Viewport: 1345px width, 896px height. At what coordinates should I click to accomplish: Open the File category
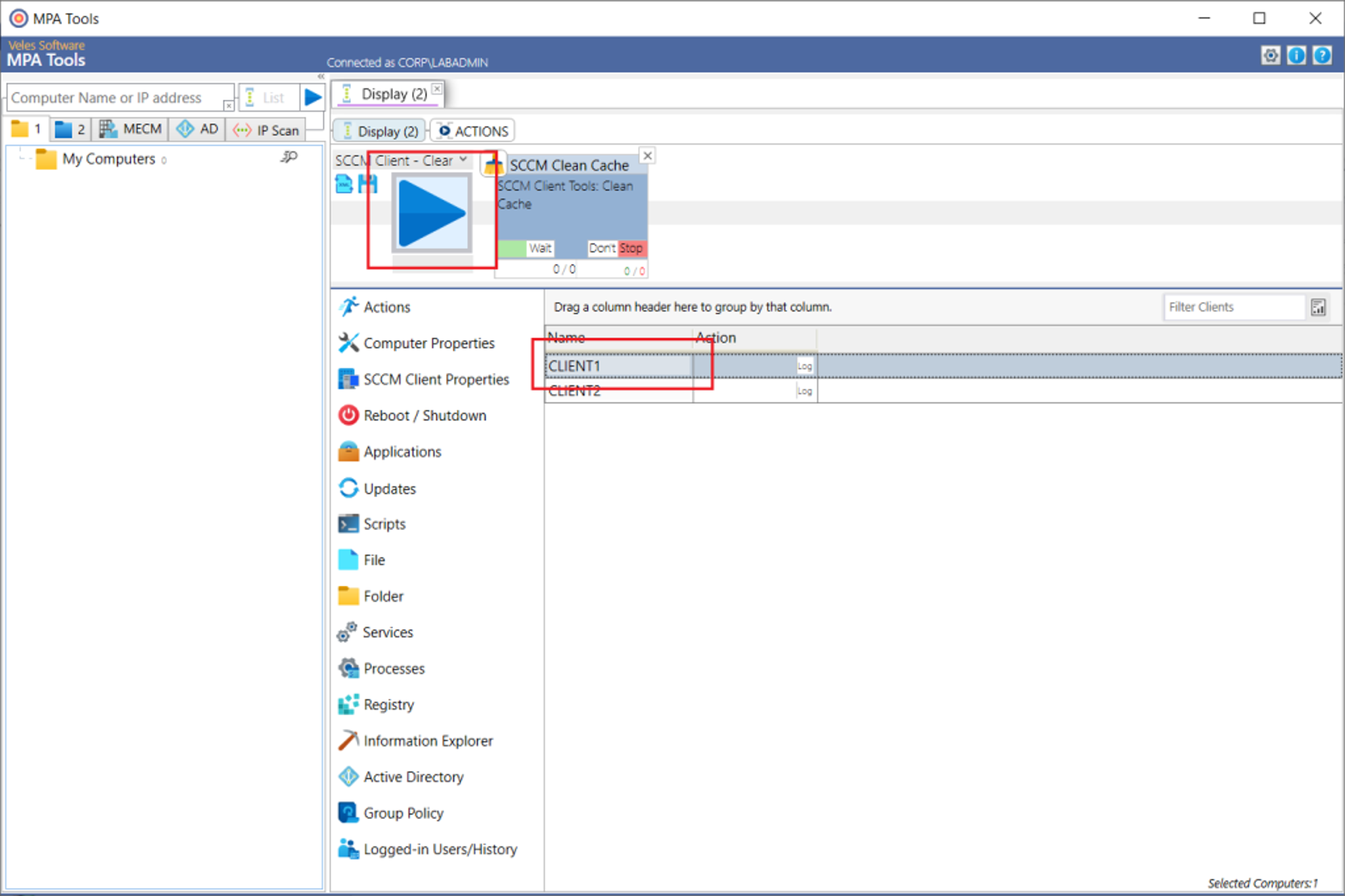click(361, 560)
